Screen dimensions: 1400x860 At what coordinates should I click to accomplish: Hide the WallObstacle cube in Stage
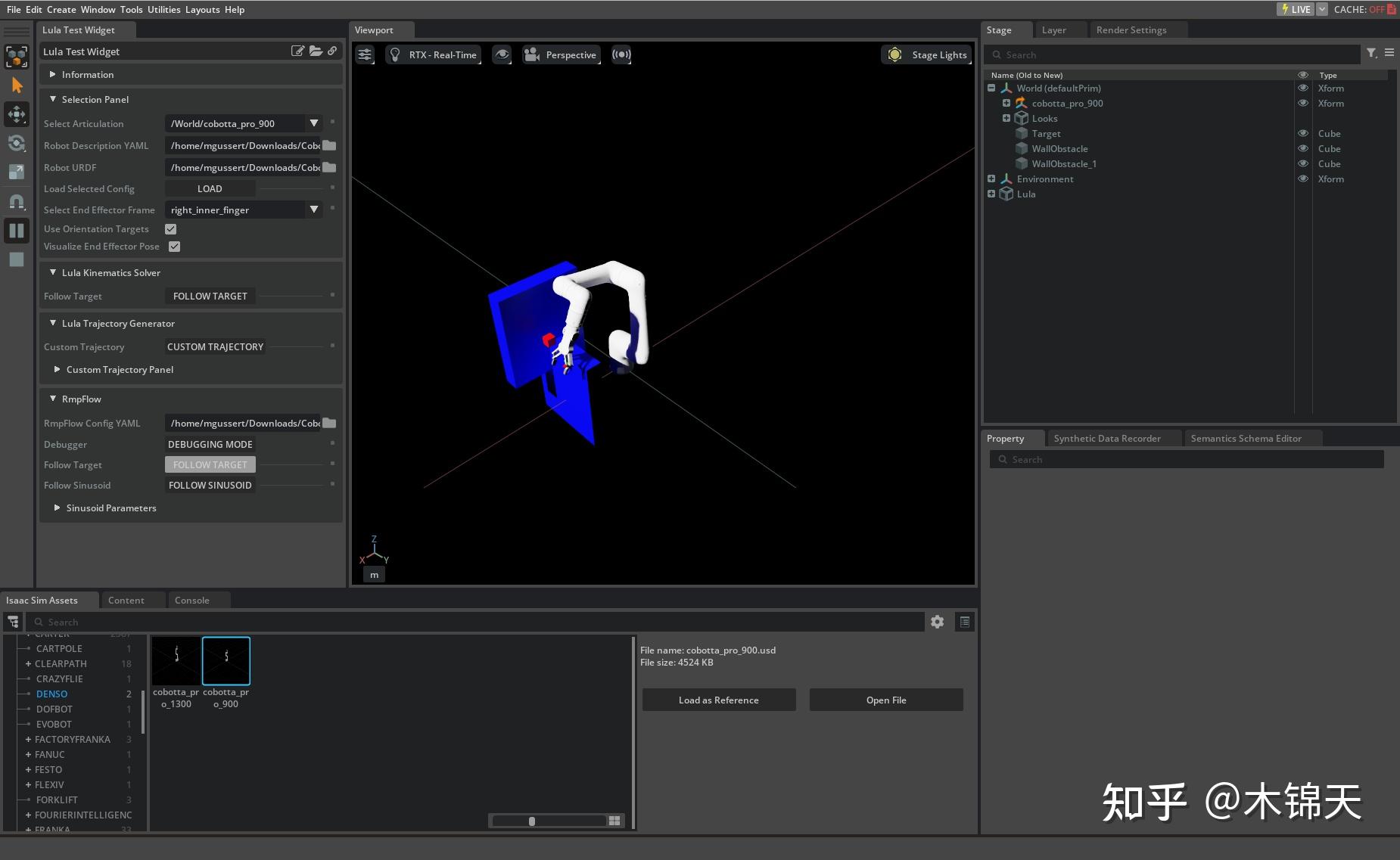tap(1303, 148)
